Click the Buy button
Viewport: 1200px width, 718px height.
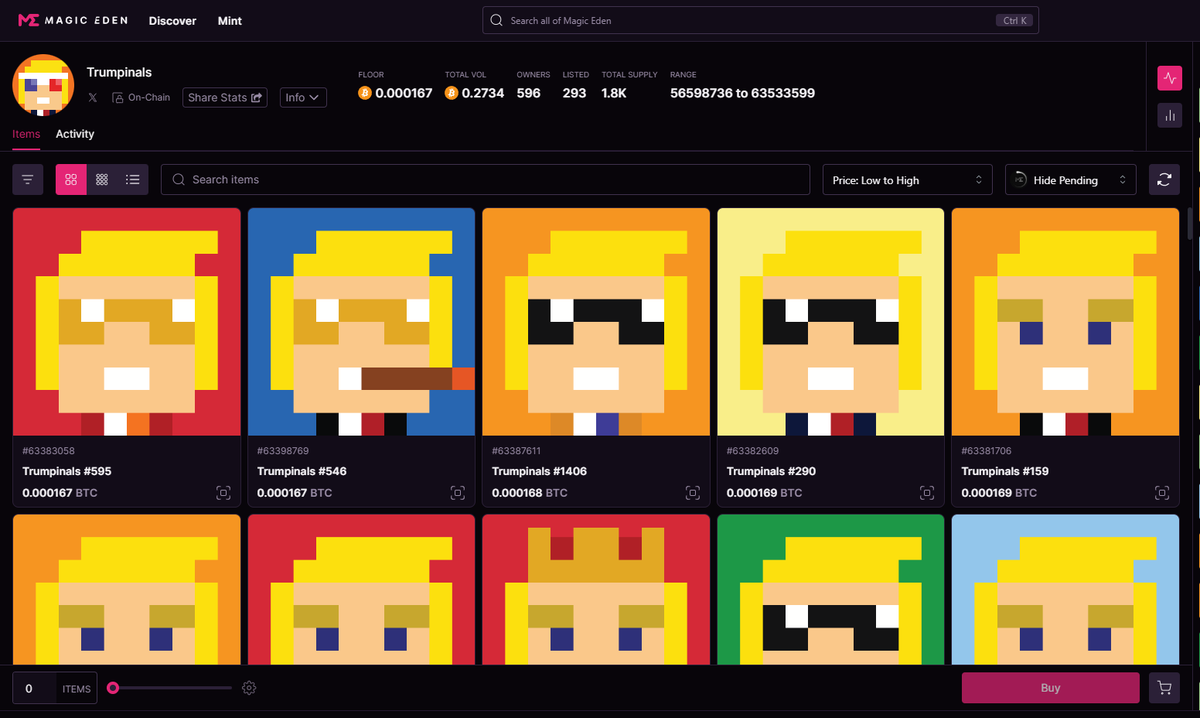1050,688
